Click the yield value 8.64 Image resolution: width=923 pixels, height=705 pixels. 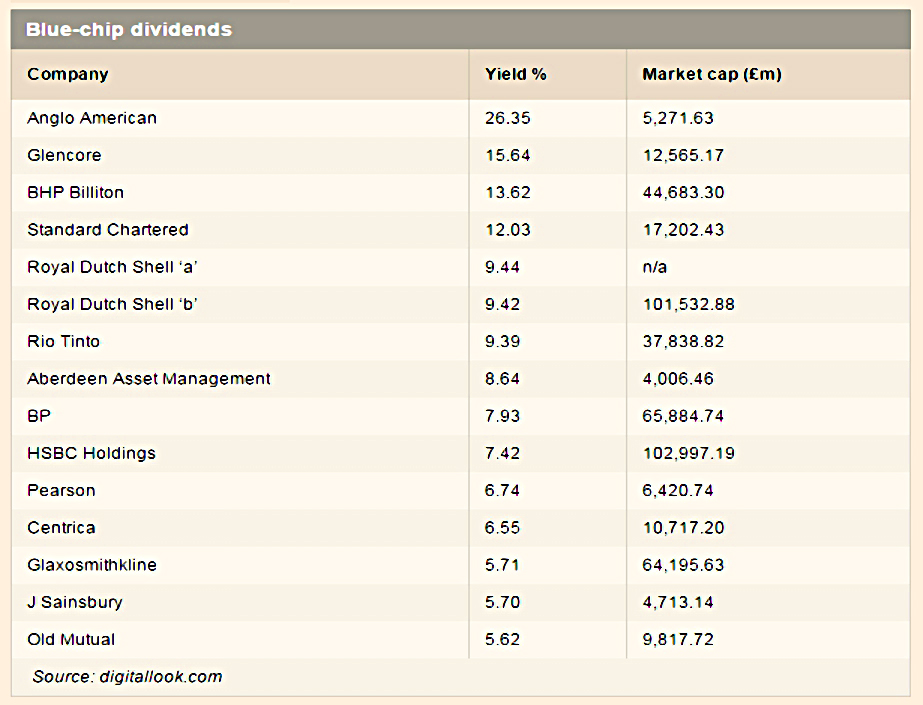click(x=502, y=379)
